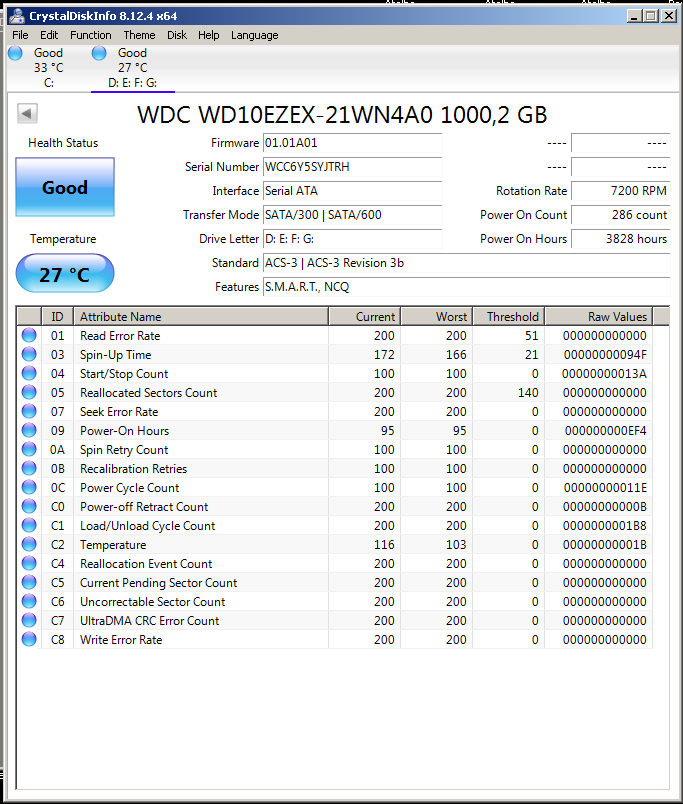This screenshot has height=804, width=683.
Task: Open the Help menu
Action: point(209,35)
